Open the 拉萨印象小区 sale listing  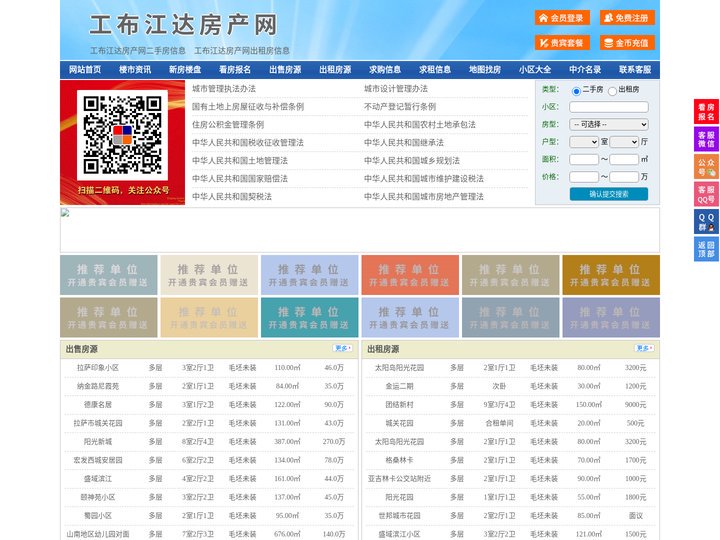tap(98, 368)
